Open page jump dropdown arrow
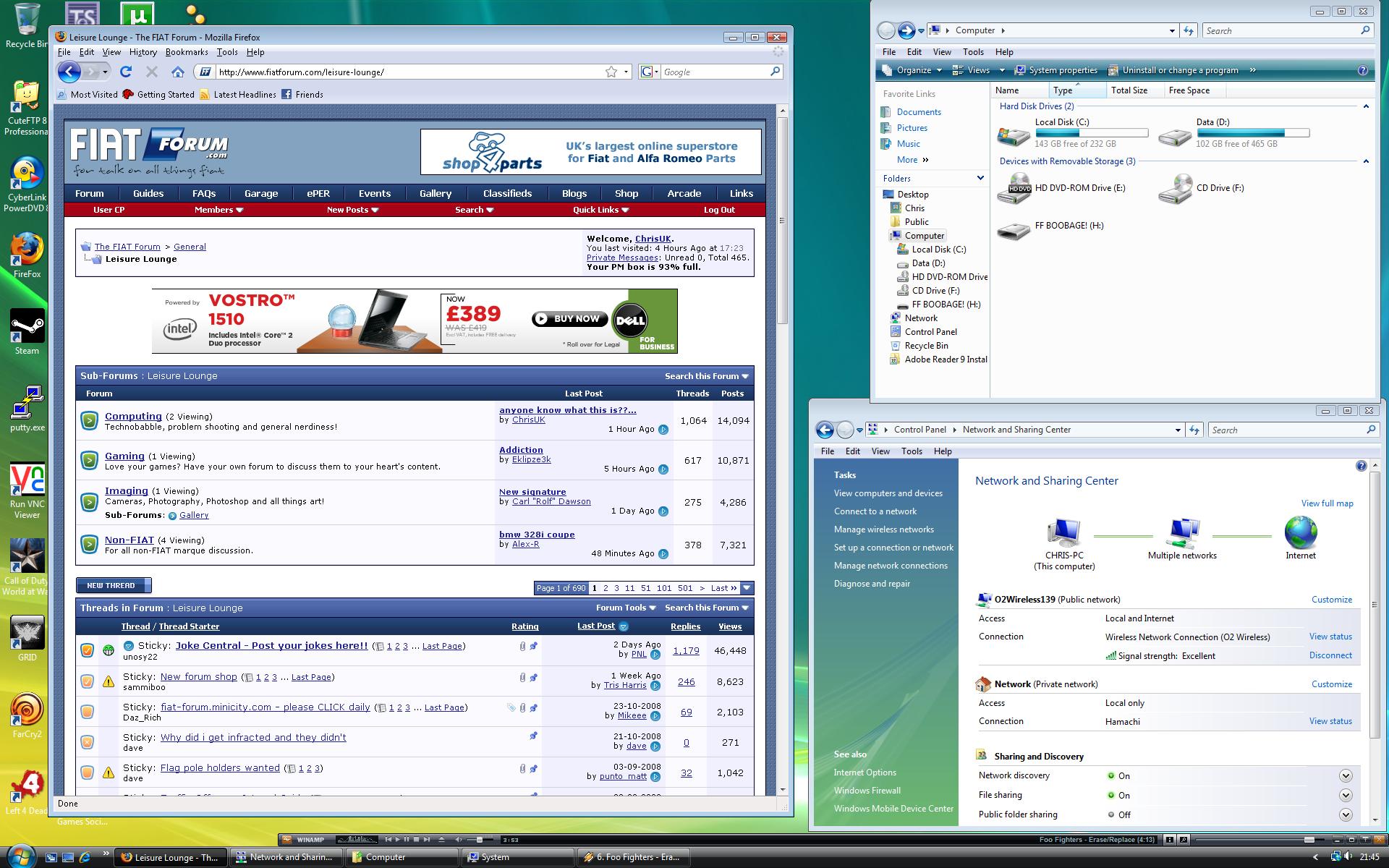The width and height of the screenshot is (1389, 868). coord(747,588)
